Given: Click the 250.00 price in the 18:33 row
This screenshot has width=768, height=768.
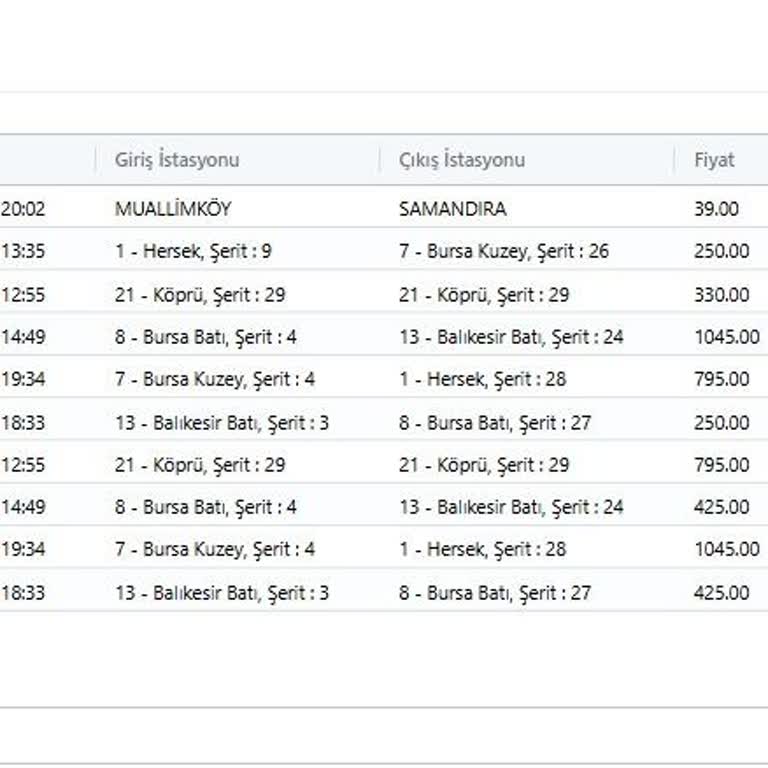Looking at the screenshot, I should [721, 423].
